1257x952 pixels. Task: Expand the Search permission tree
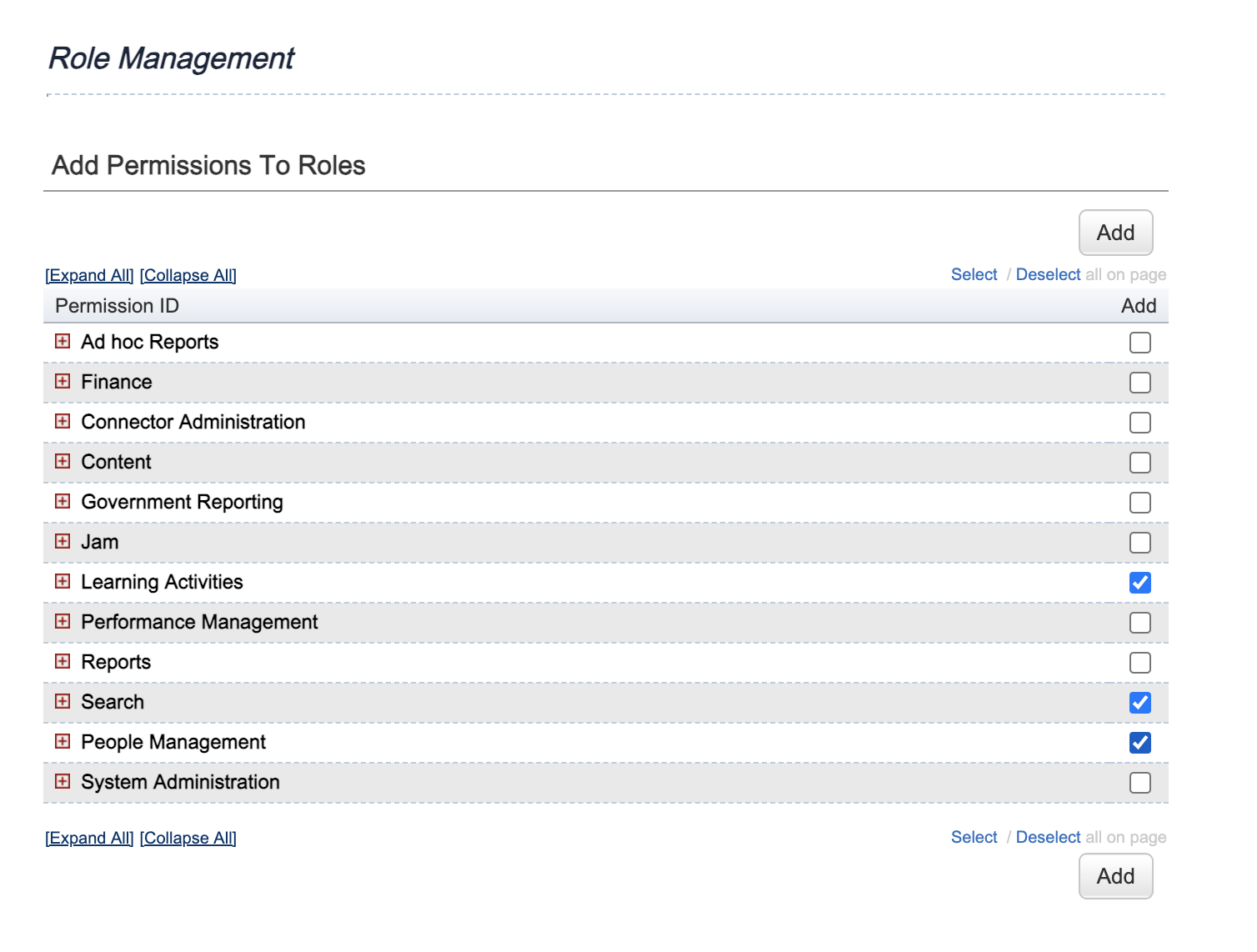(63, 701)
